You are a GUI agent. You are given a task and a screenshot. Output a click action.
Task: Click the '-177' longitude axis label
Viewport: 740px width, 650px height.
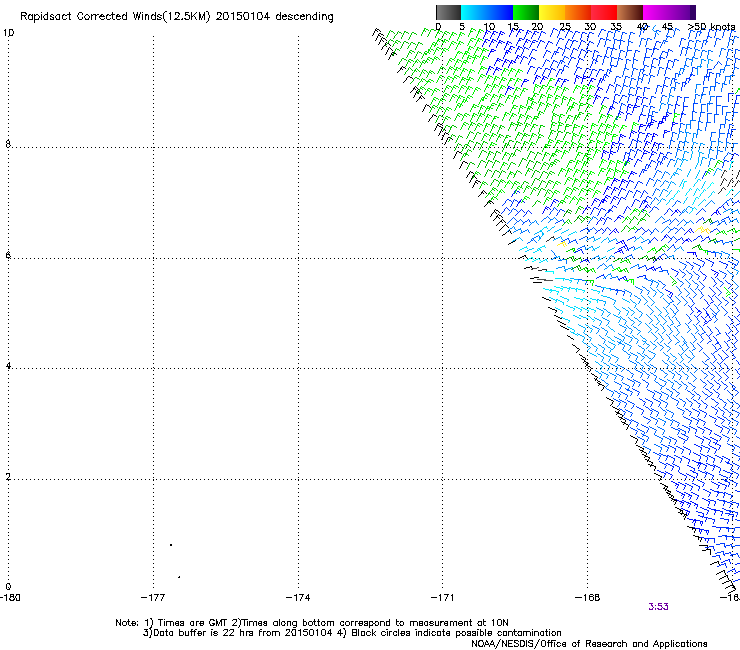[153, 598]
